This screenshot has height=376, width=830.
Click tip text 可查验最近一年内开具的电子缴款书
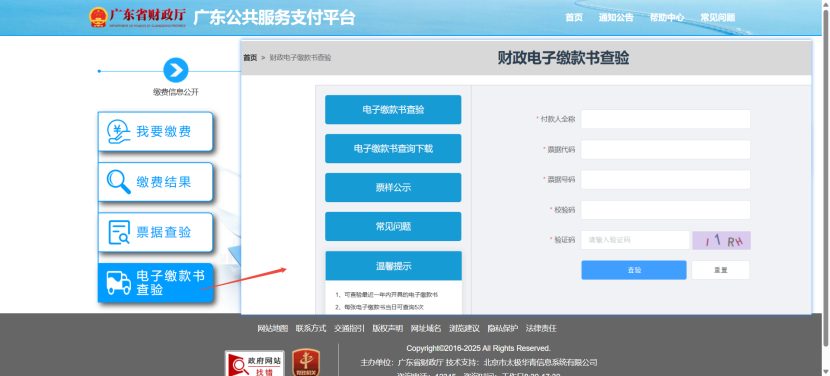pos(386,294)
